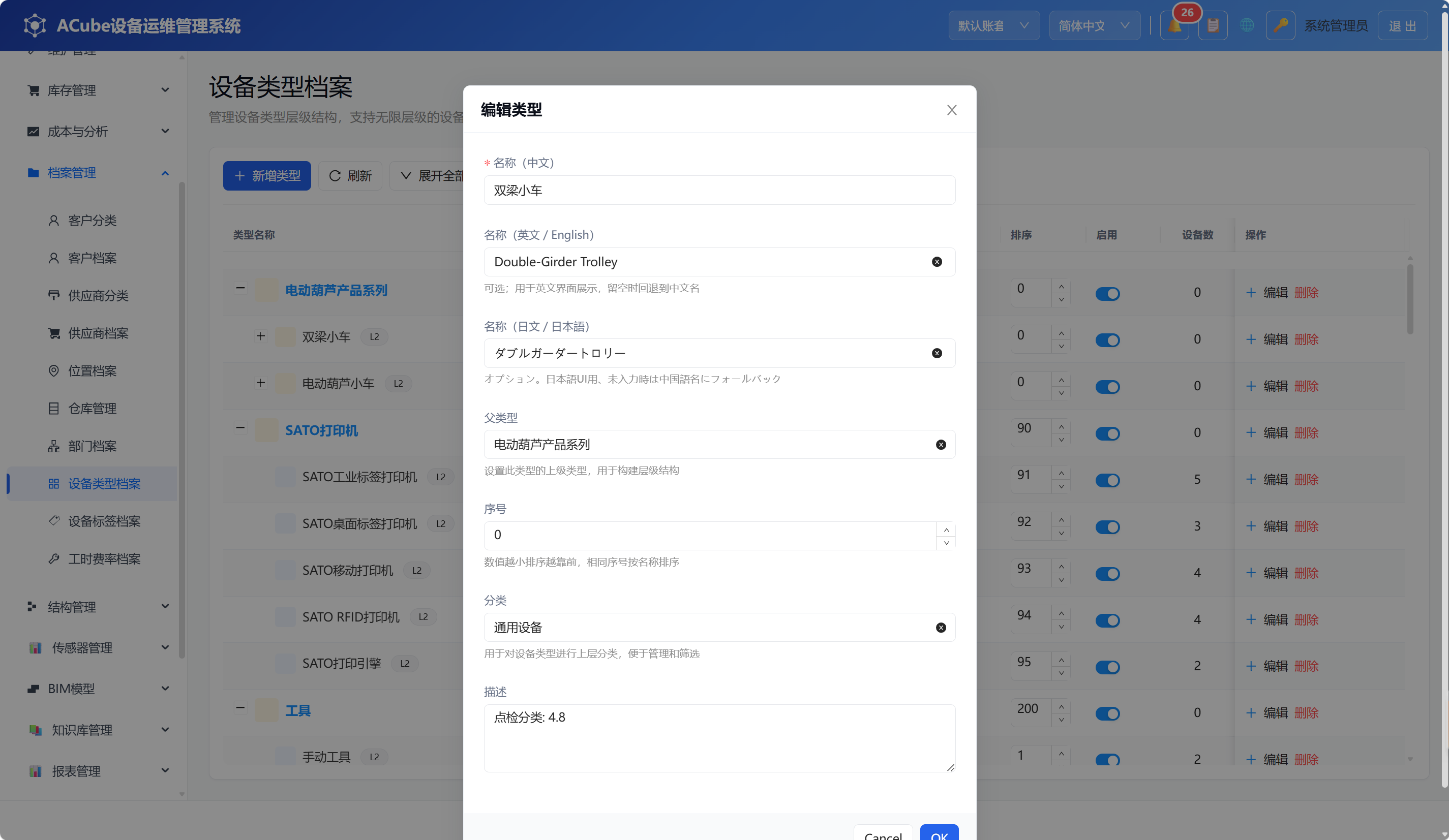The width and height of the screenshot is (1449, 840).
Task: Click the notification bell icon with badge 26
Action: [x=1174, y=26]
